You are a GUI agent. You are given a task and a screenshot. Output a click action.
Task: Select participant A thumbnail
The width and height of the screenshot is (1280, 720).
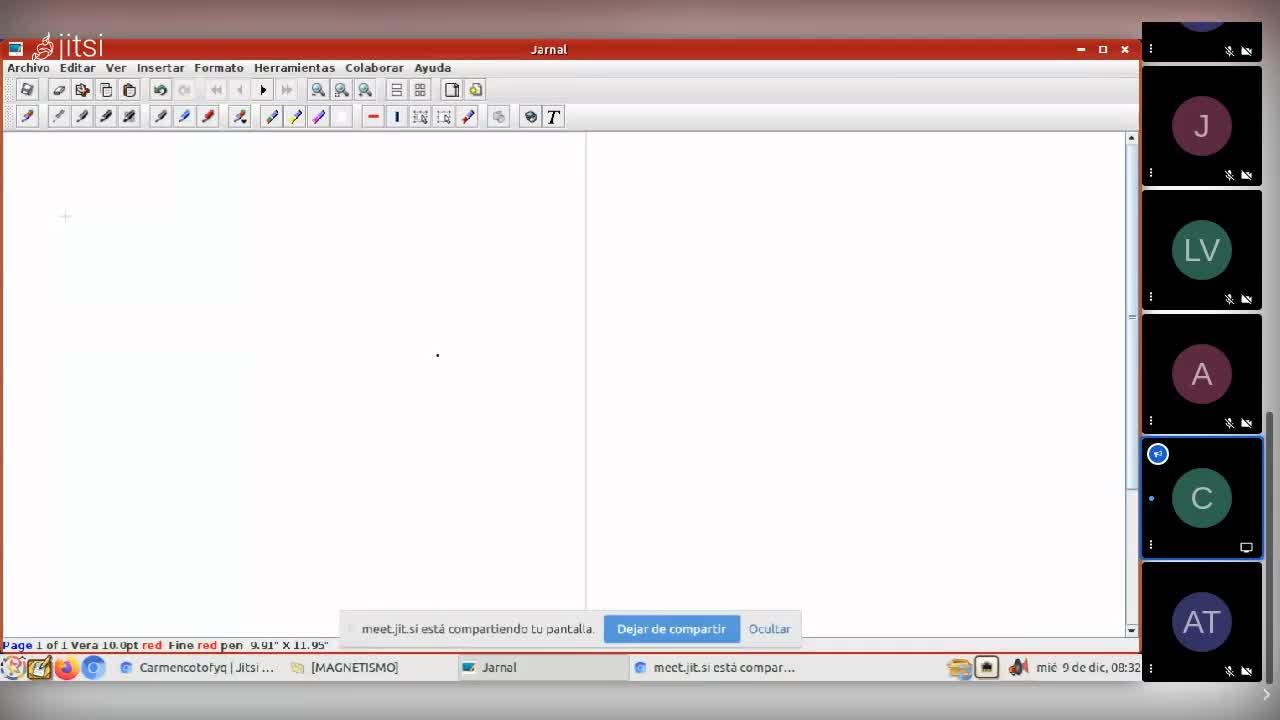point(1202,374)
